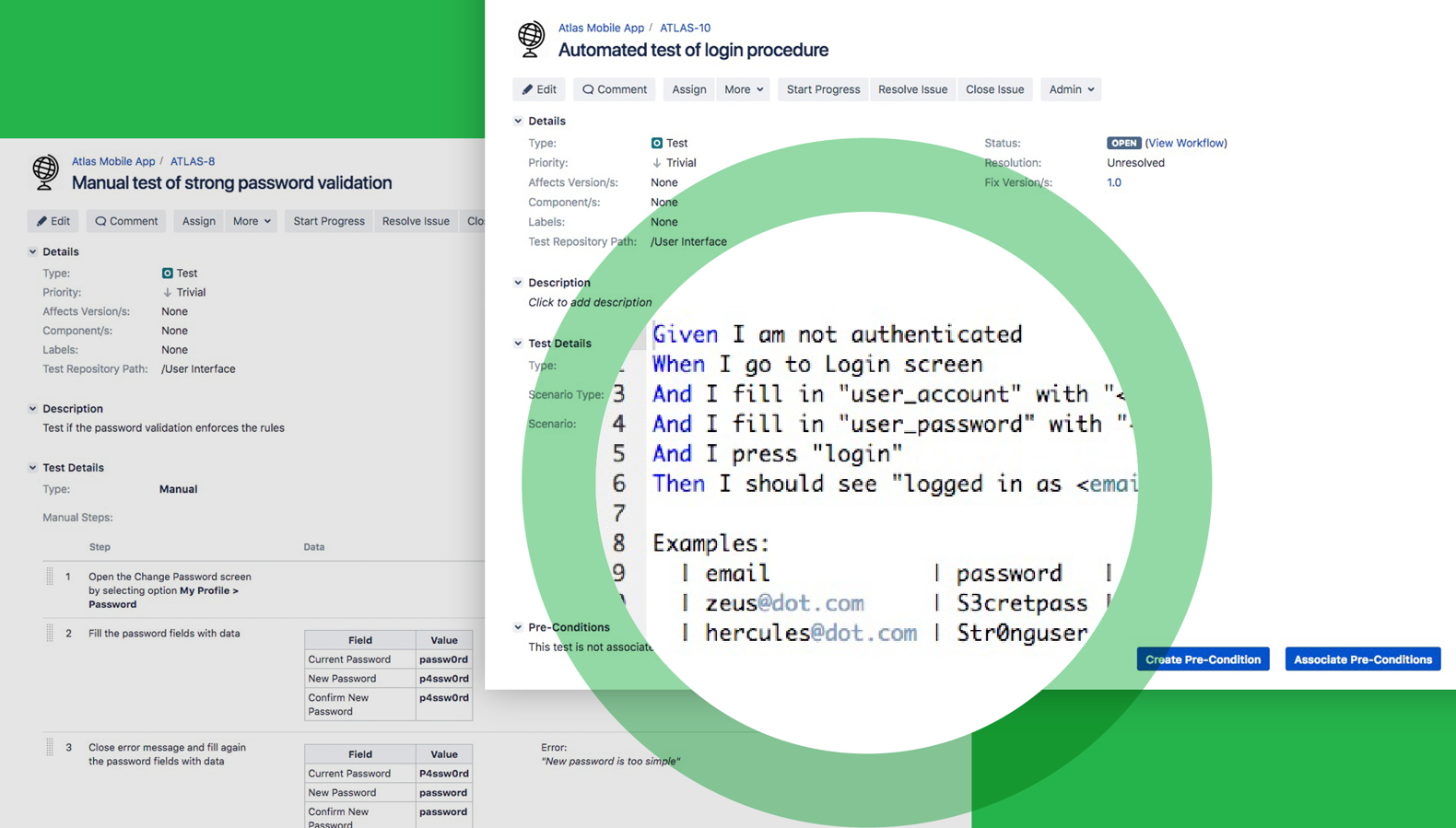Click the Create Pre-Condition button

pyautogui.click(x=1203, y=659)
